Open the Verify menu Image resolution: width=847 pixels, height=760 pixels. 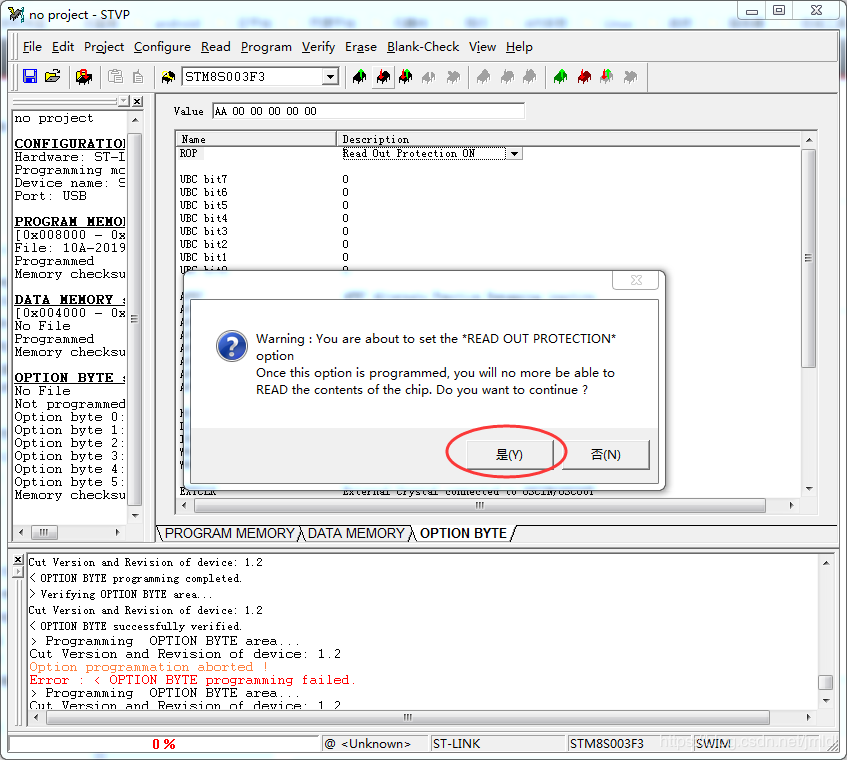[x=318, y=47]
